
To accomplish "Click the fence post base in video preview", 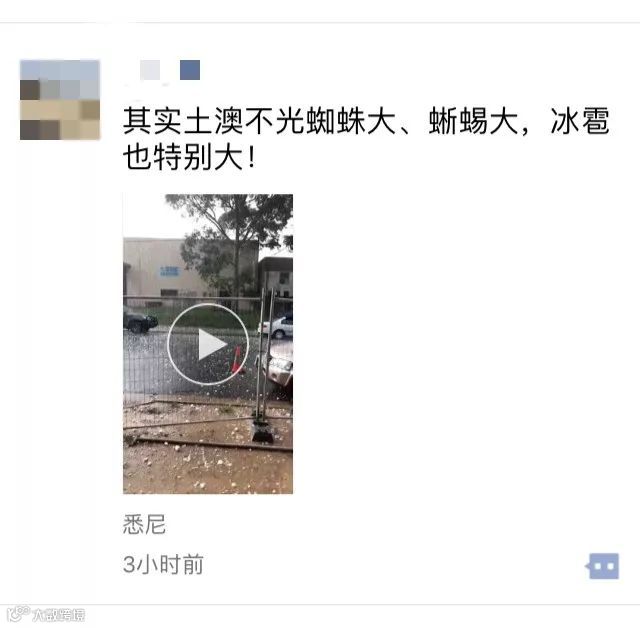I will tap(263, 432).
